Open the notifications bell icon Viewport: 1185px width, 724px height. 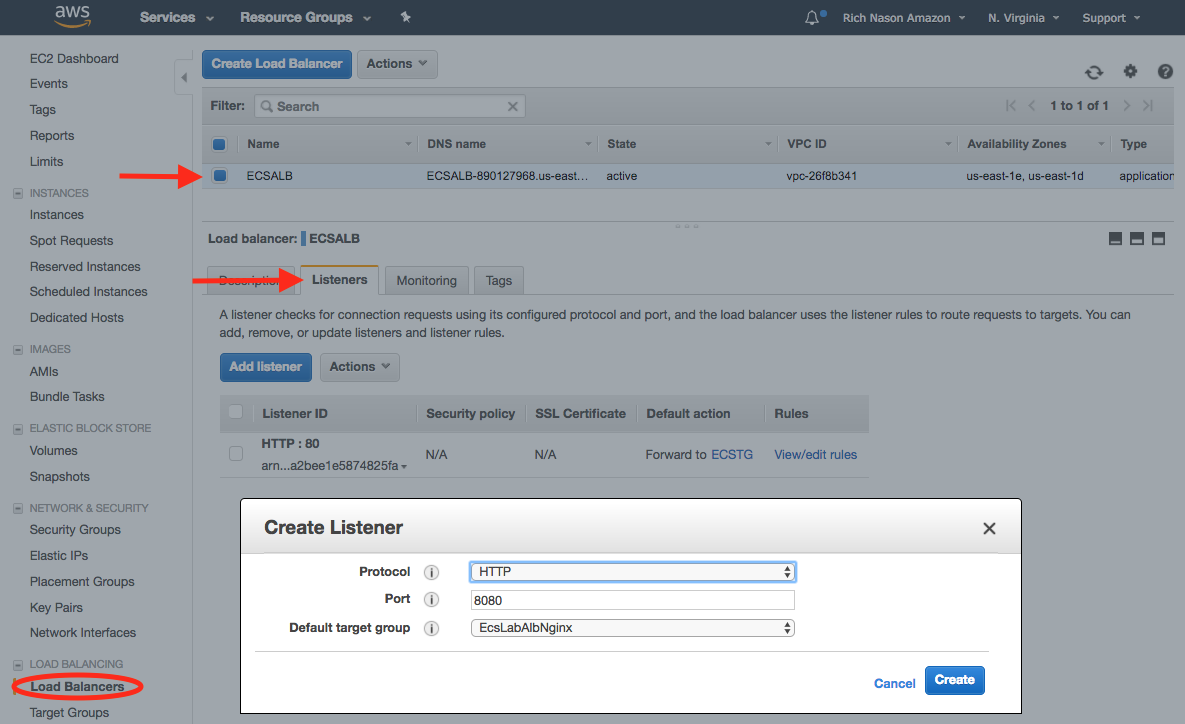click(x=812, y=17)
